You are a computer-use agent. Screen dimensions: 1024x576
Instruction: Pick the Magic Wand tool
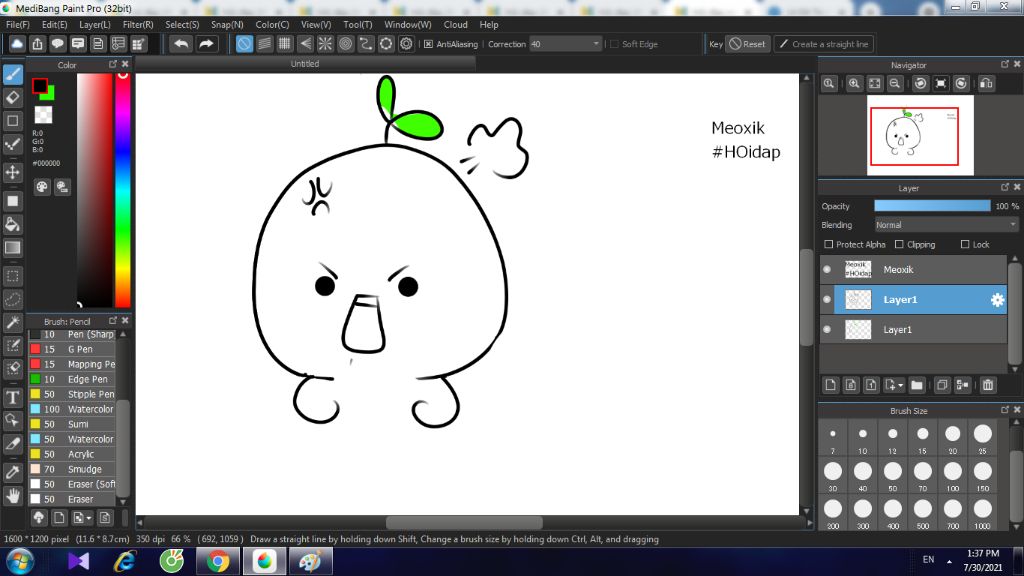coord(12,323)
